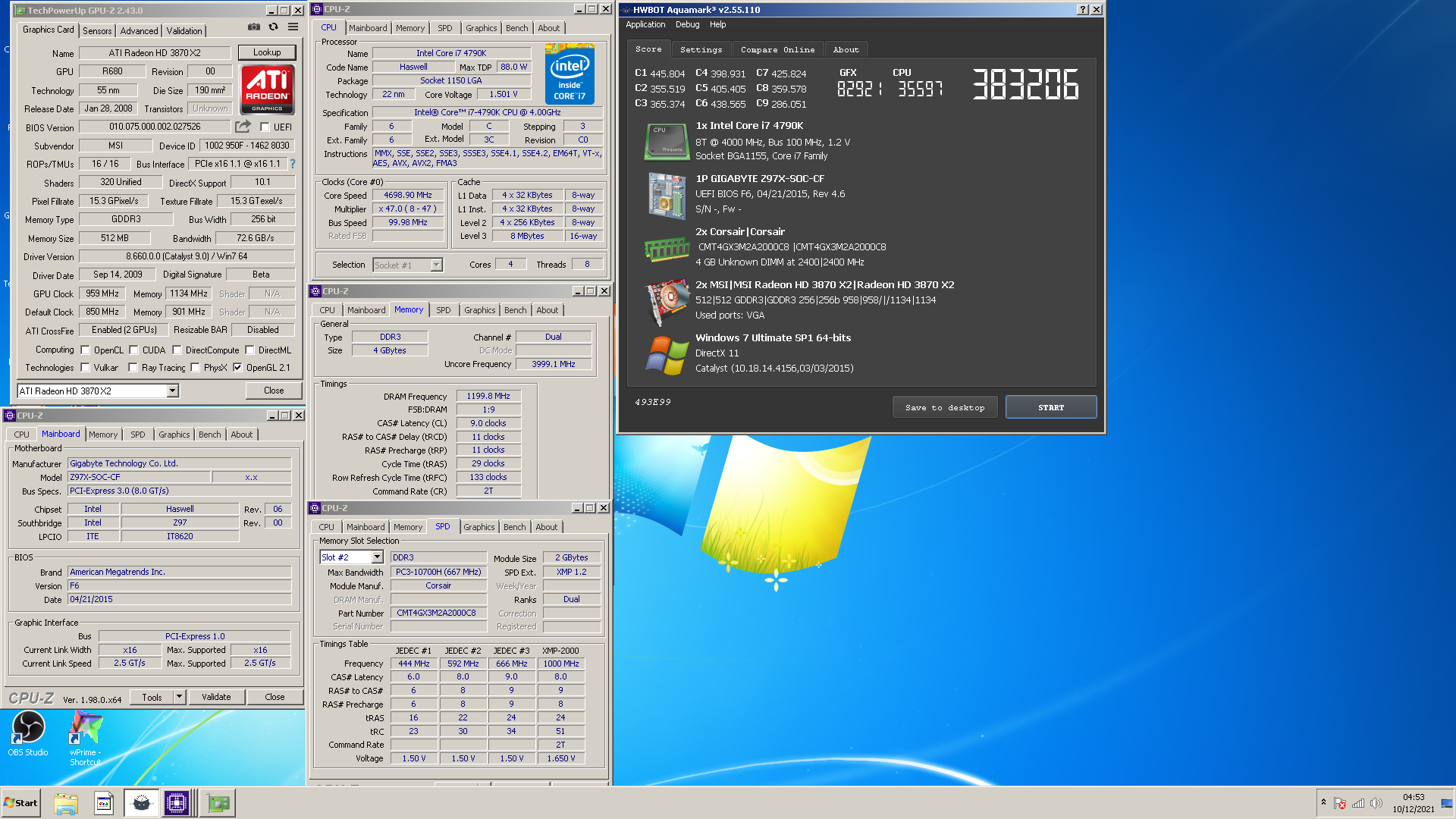The image size is (1456, 819).
Task: Open Compare Online tab in Aquamark
Action: click(777, 49)
